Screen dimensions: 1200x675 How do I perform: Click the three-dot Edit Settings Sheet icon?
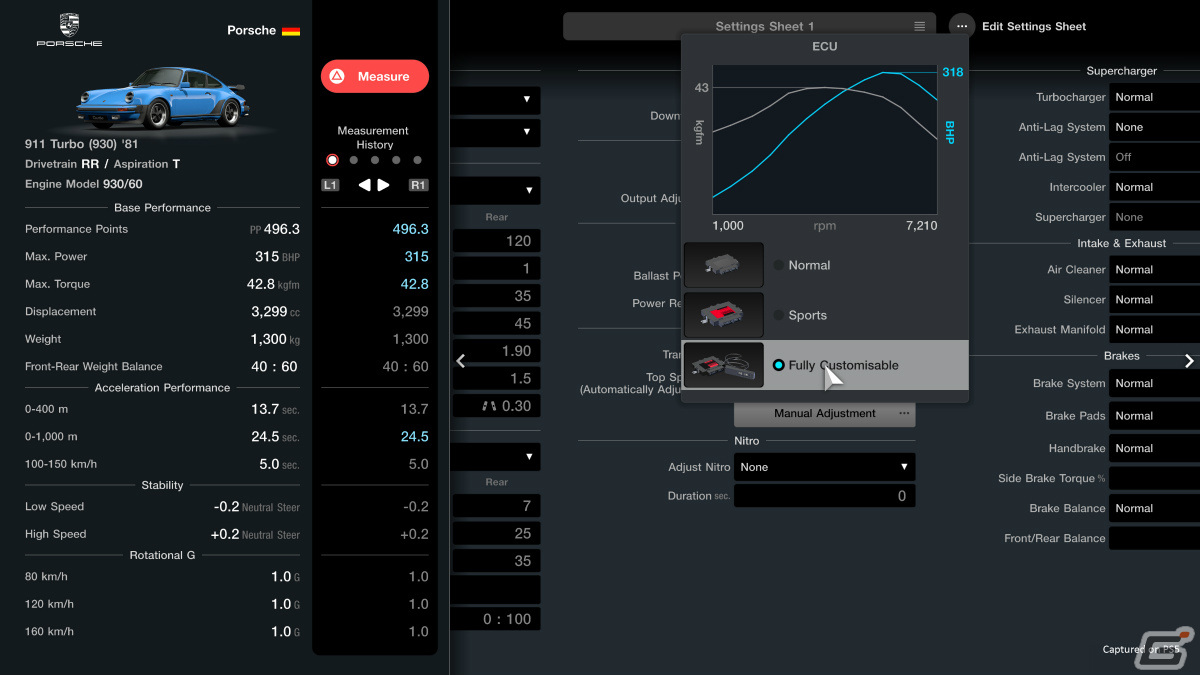(961, 26)
